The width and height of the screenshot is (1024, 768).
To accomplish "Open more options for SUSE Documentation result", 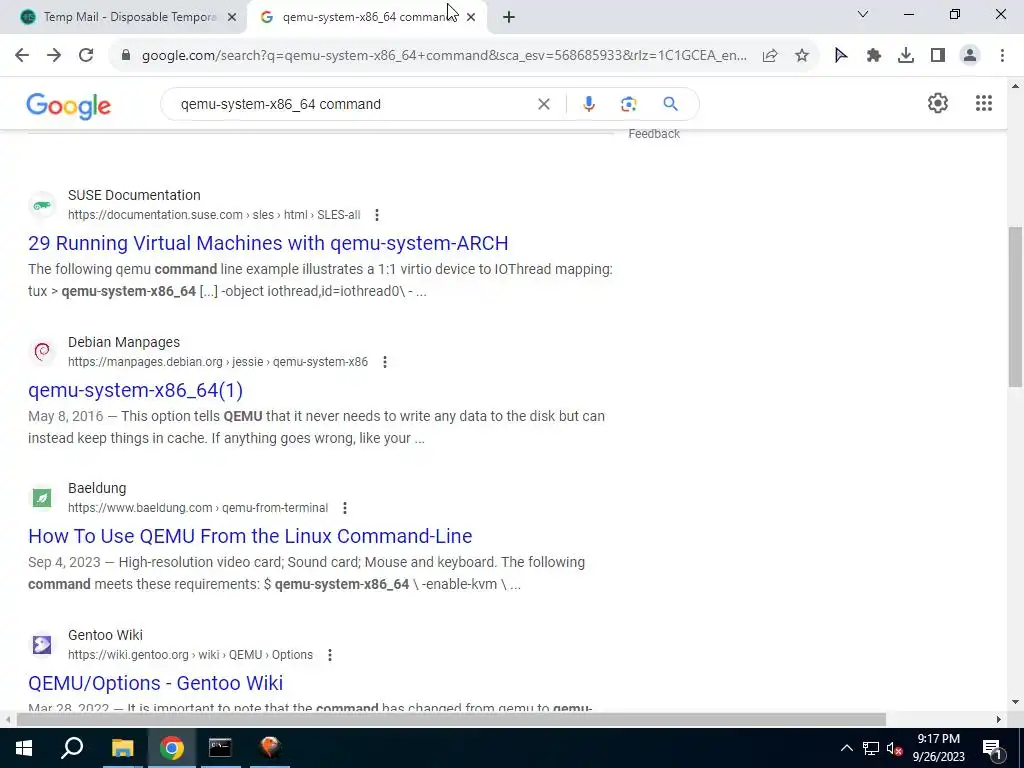I will coord(377,215).
